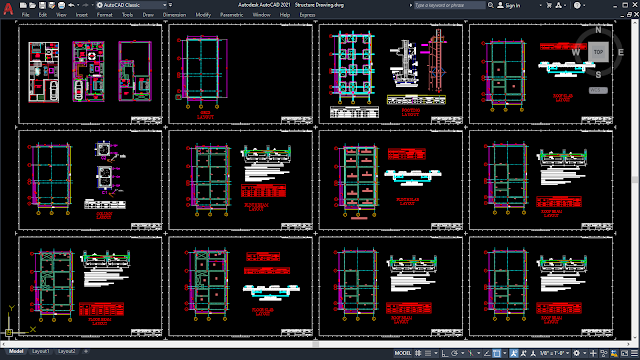The width and height of the screenshot is (640, 360).
Task: Switch to the Layout1 tab
Action: [40, 351]
